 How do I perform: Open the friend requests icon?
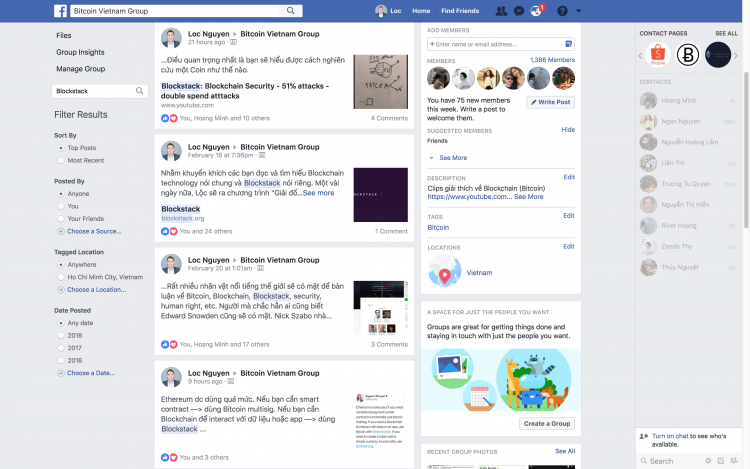pos(501,11)
